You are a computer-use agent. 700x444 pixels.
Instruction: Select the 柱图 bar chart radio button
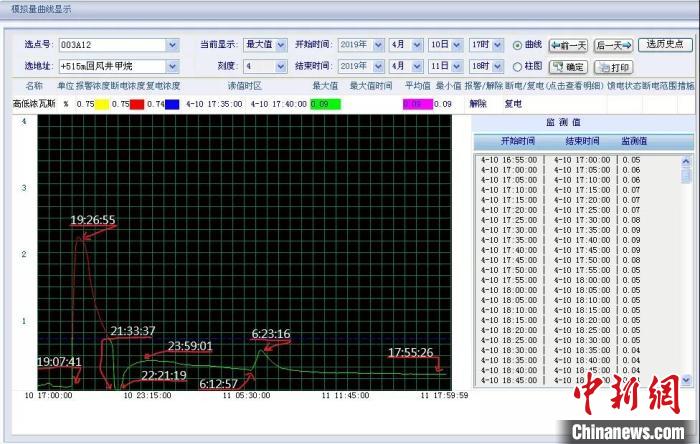tap(518, 67)
